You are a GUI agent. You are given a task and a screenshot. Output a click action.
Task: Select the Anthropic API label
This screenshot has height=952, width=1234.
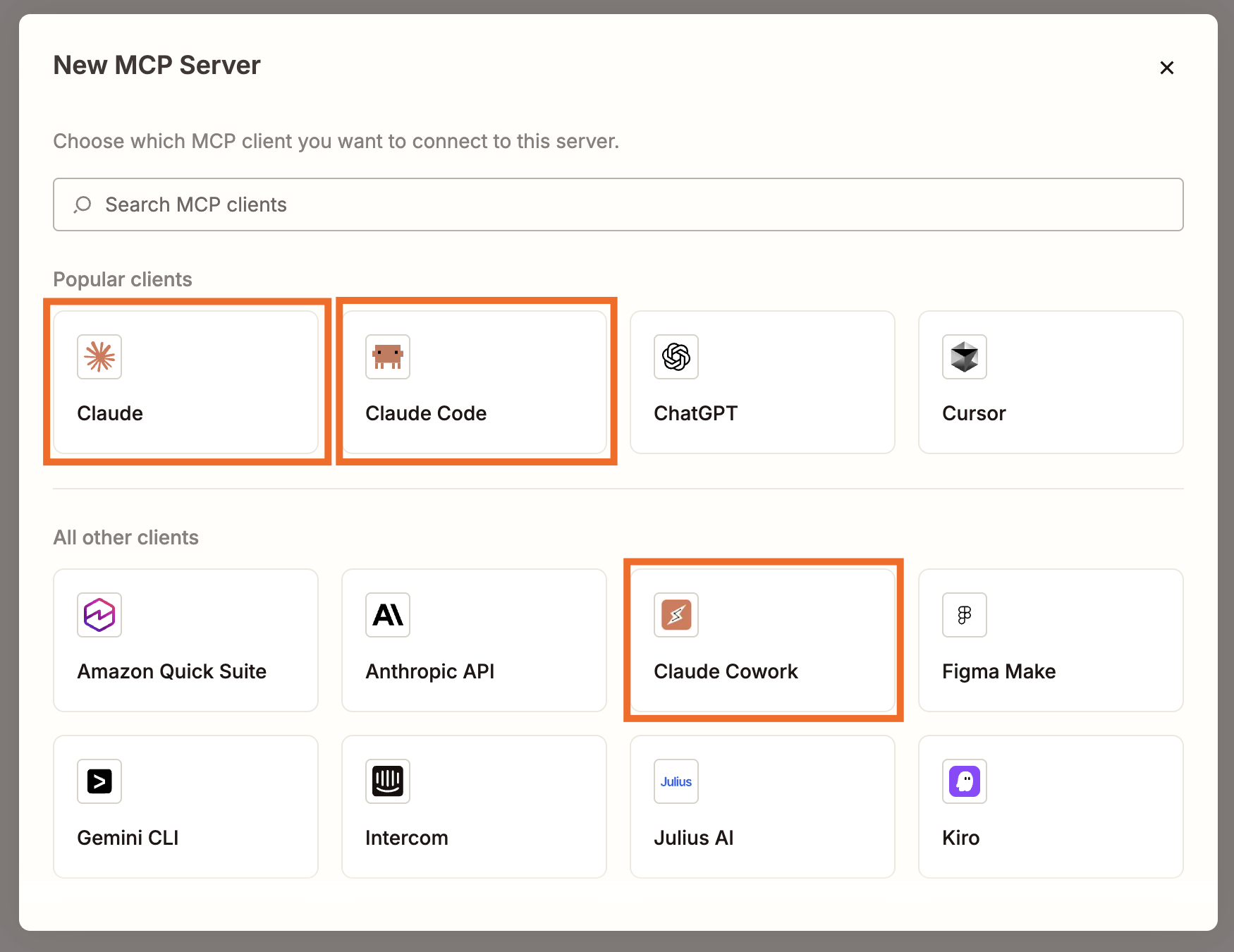[430, 671]
